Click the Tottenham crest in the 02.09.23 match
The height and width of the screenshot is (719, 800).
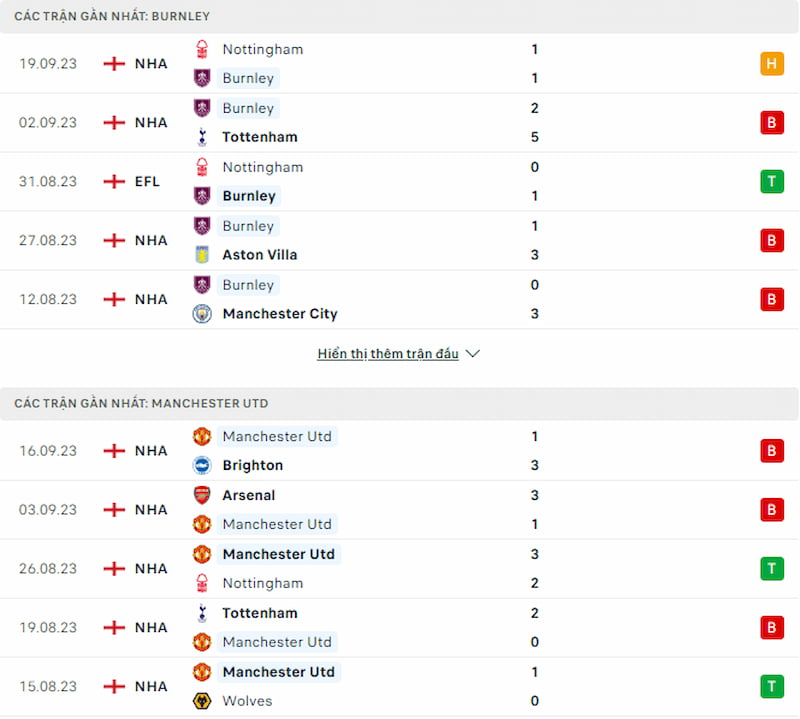coord(202,137)
